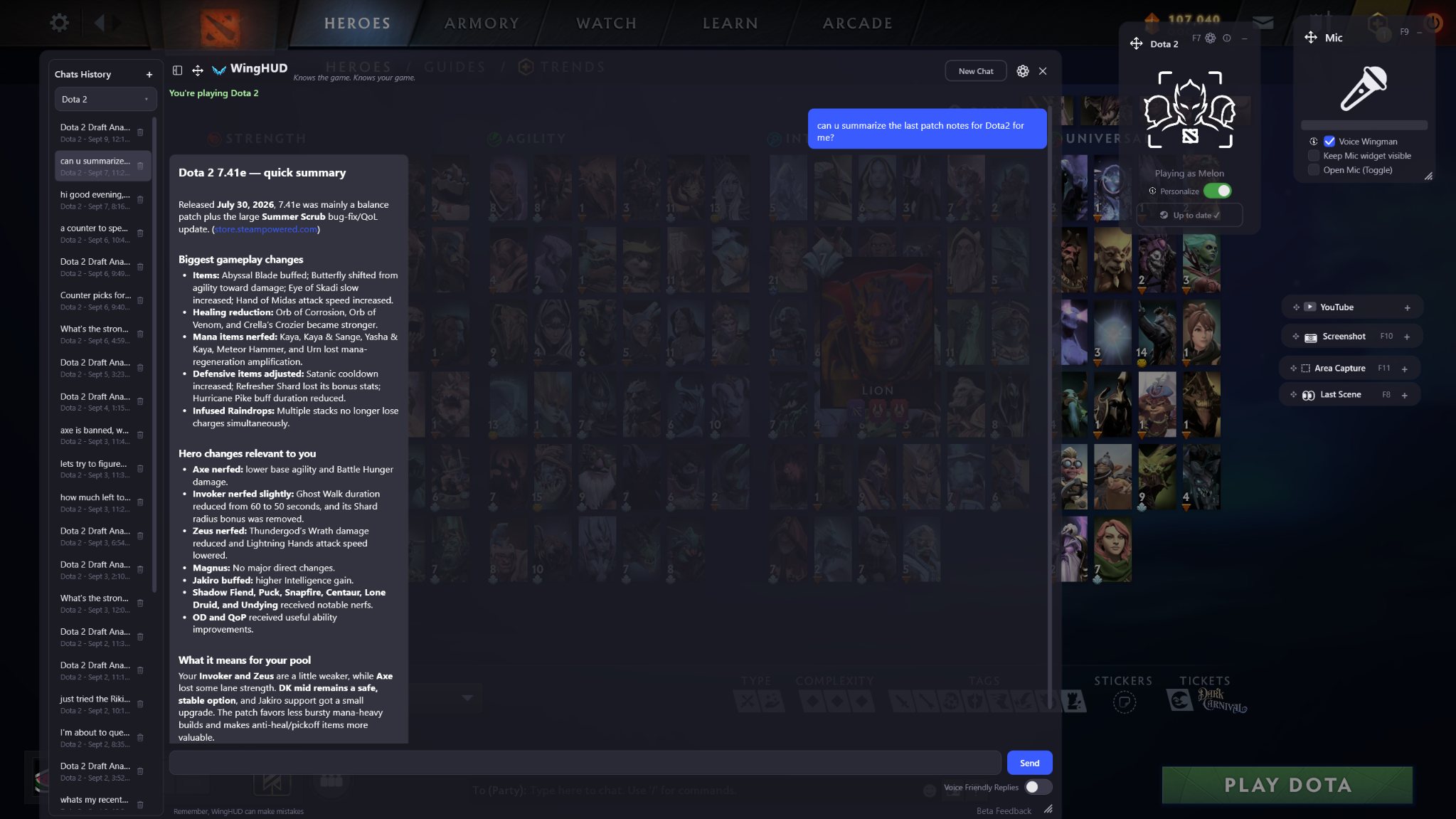Viewport: 1456px width, 819px height.
Task: Delete the 'can u summarize...' chat
Action: coord(140,166)
